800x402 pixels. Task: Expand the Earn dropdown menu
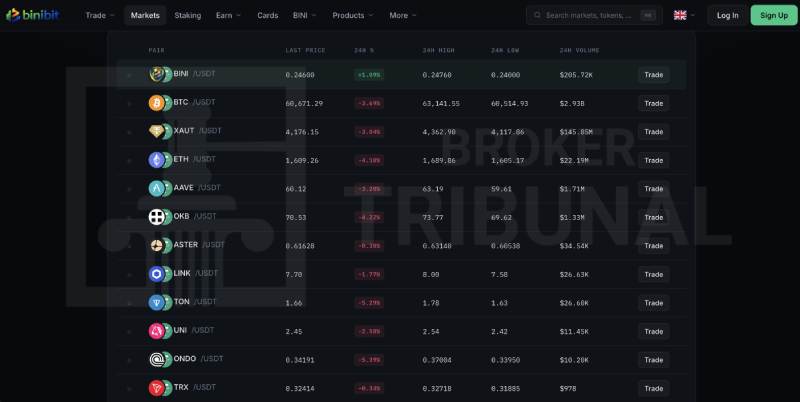[x=228, y=15]
